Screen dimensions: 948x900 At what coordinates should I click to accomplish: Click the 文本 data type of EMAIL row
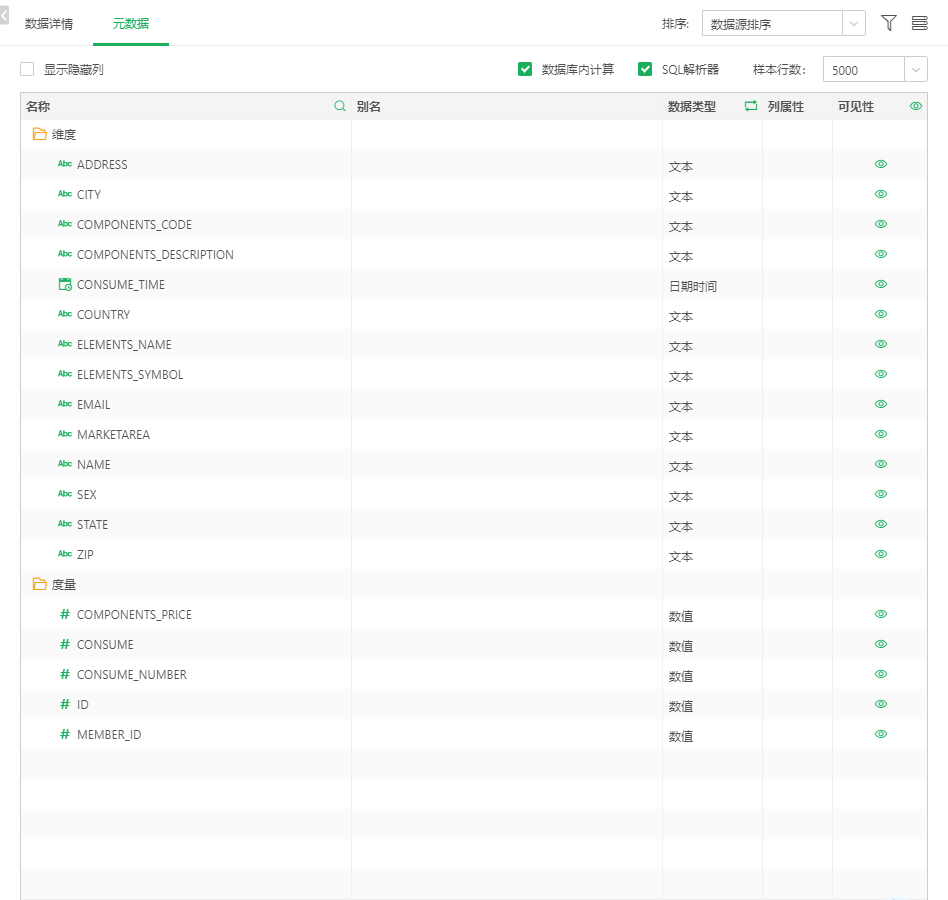[681, 406]
